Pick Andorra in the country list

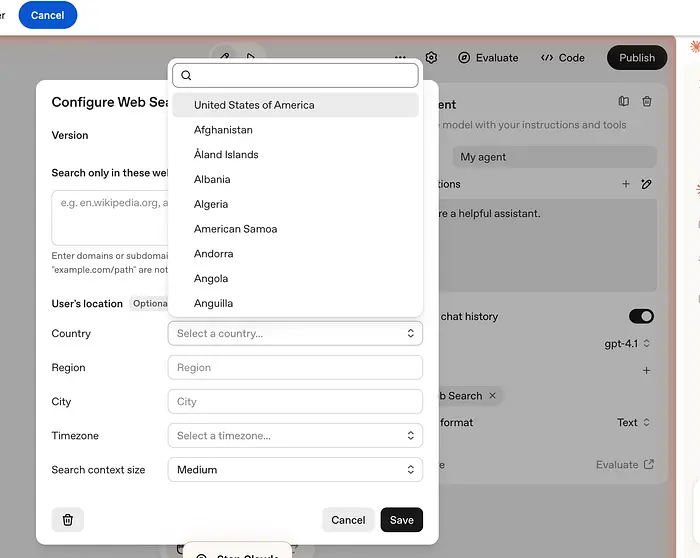click(213, 254)
